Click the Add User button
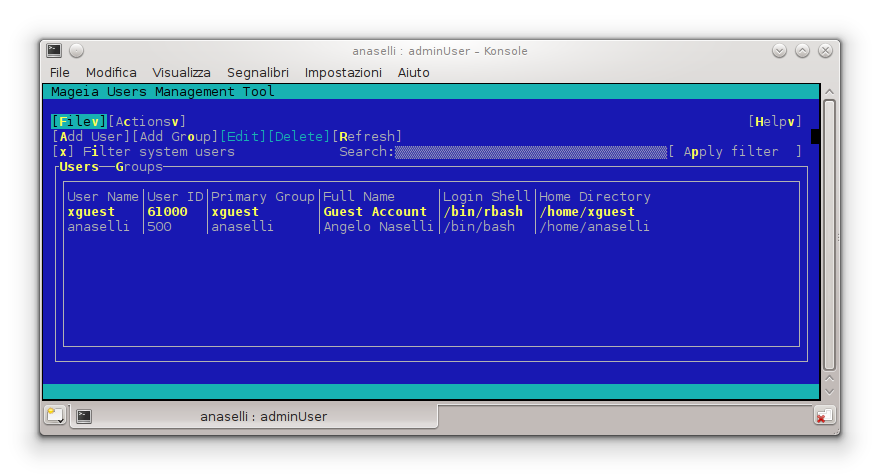 click(x=91, y=136)
